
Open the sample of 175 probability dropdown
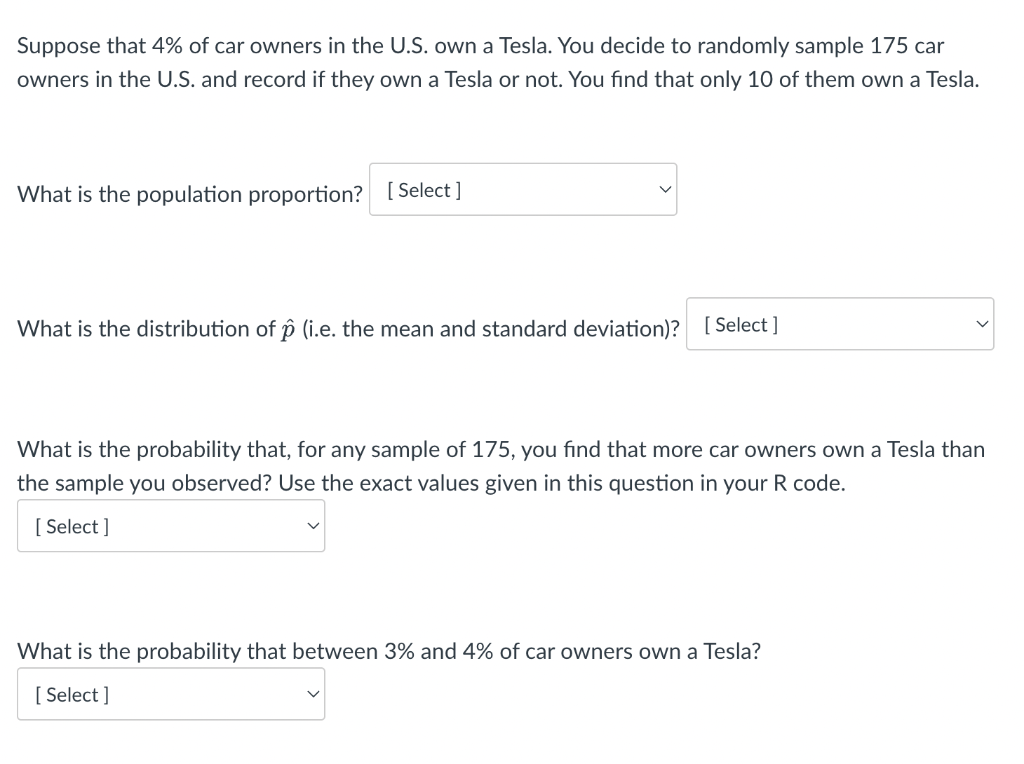pos(170,526)
